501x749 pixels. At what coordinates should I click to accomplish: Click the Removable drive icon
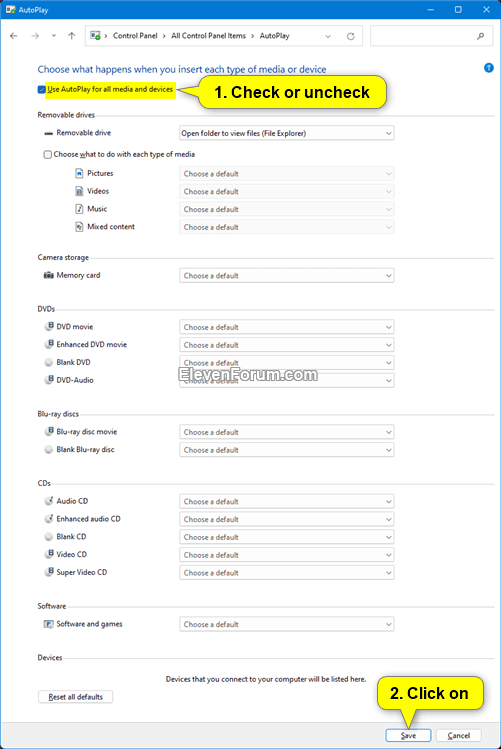48,133
